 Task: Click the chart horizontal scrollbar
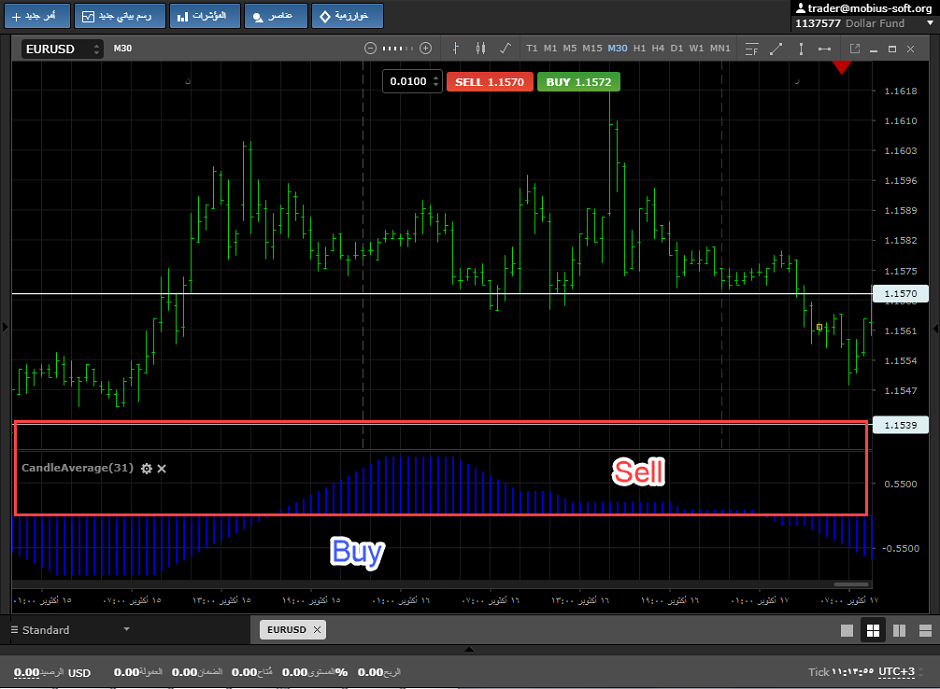[851, 584]
